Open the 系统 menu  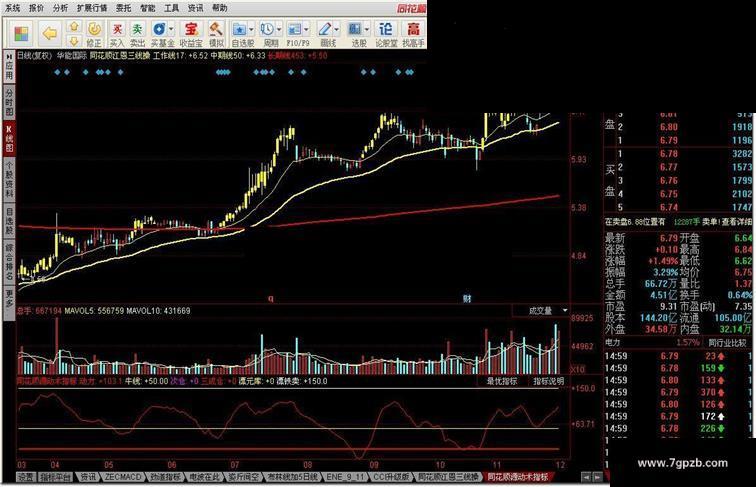13,8
